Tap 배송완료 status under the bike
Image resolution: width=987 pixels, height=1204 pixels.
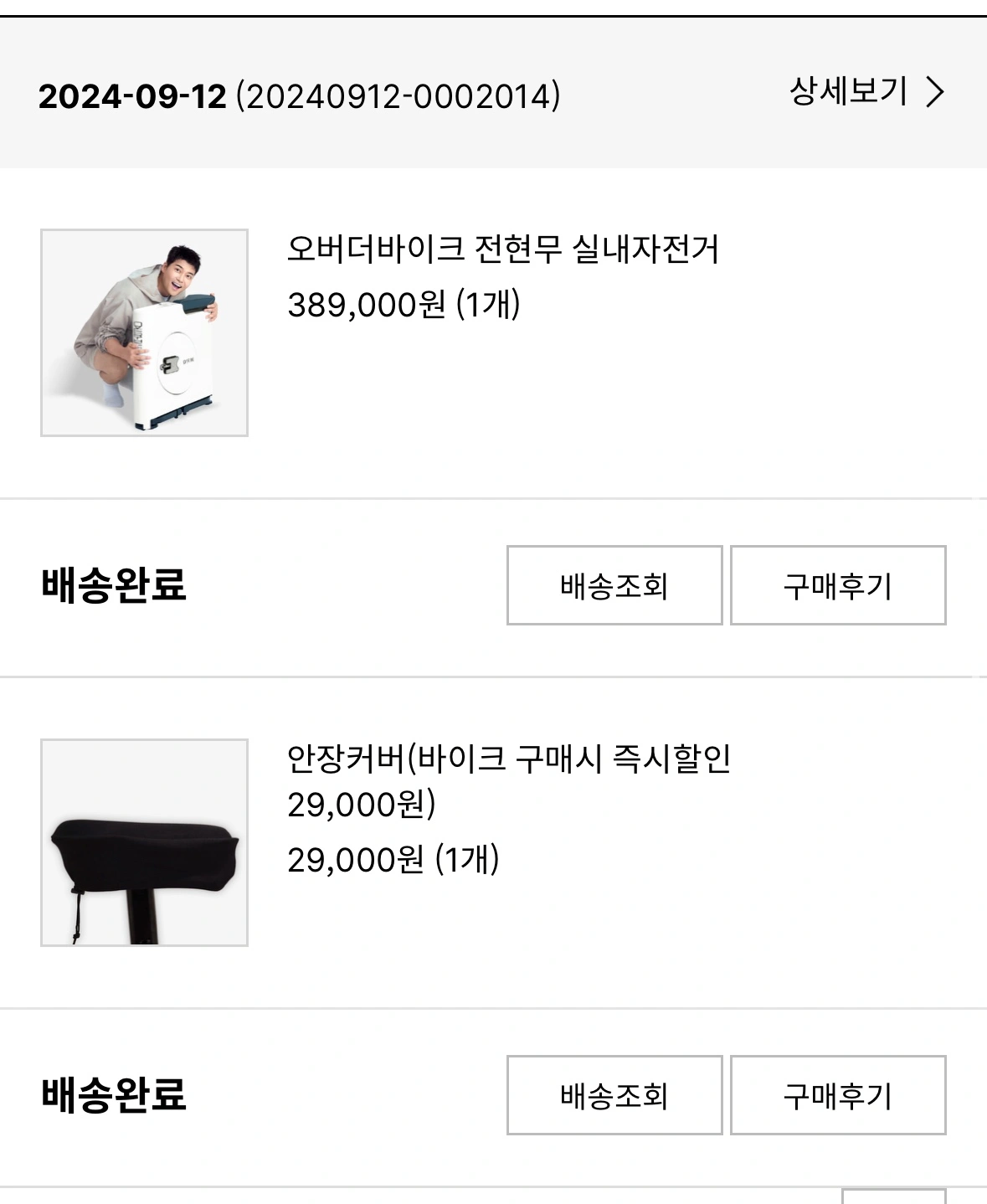click(x=114, y=584)
